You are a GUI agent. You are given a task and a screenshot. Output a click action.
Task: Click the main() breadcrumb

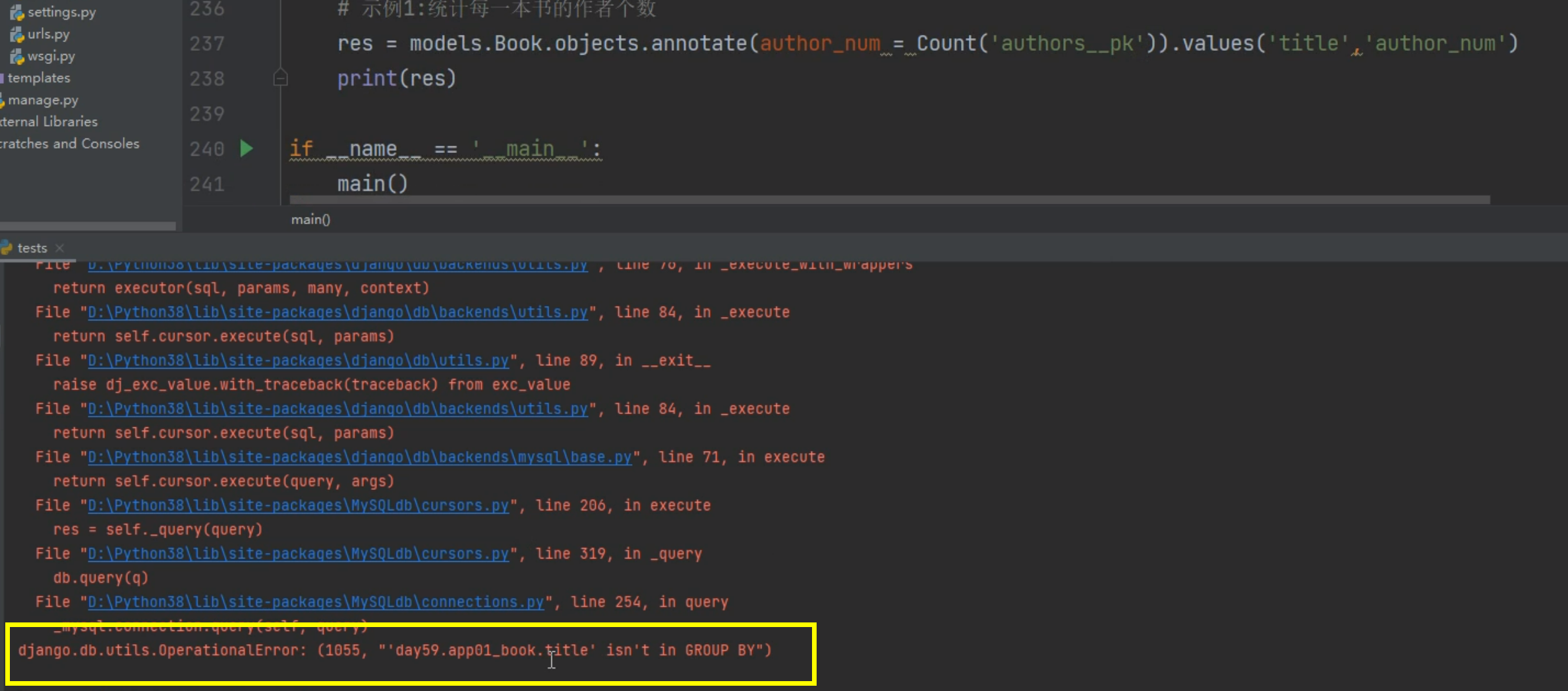[310, 219]
